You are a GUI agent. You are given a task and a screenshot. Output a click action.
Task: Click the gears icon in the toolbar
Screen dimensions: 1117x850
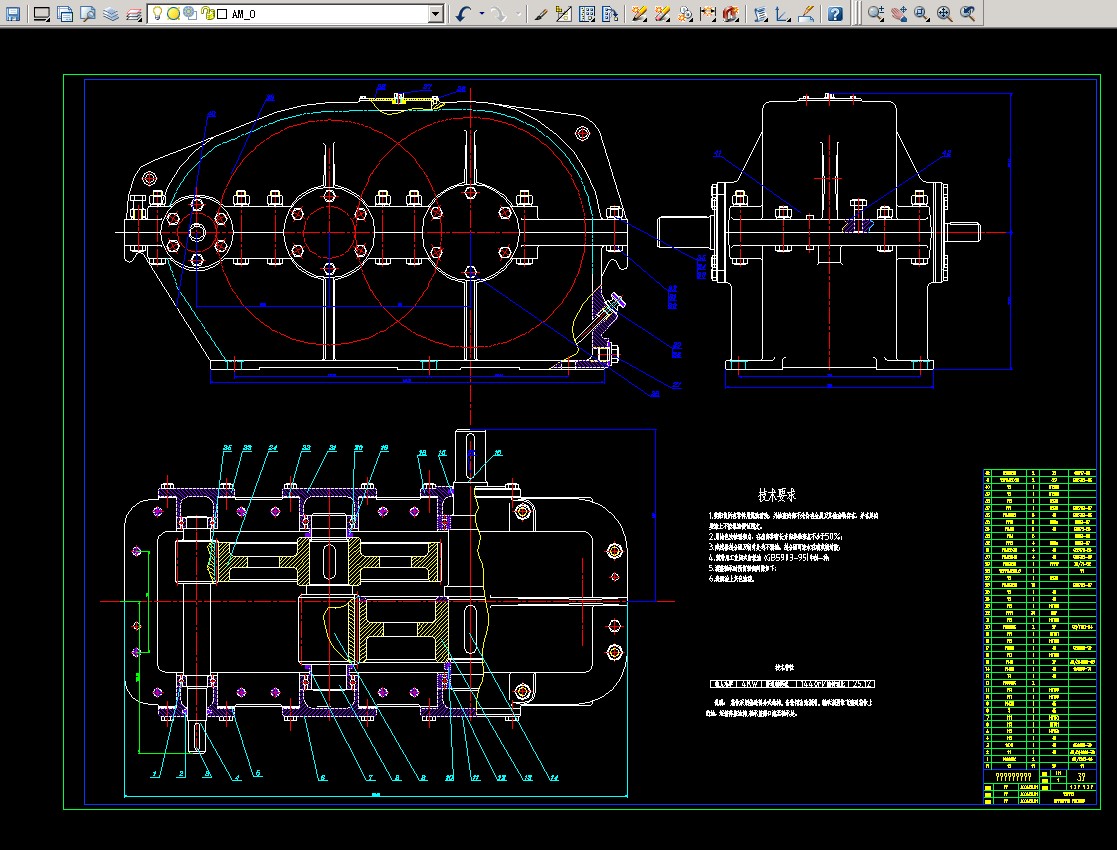point(685,14)
